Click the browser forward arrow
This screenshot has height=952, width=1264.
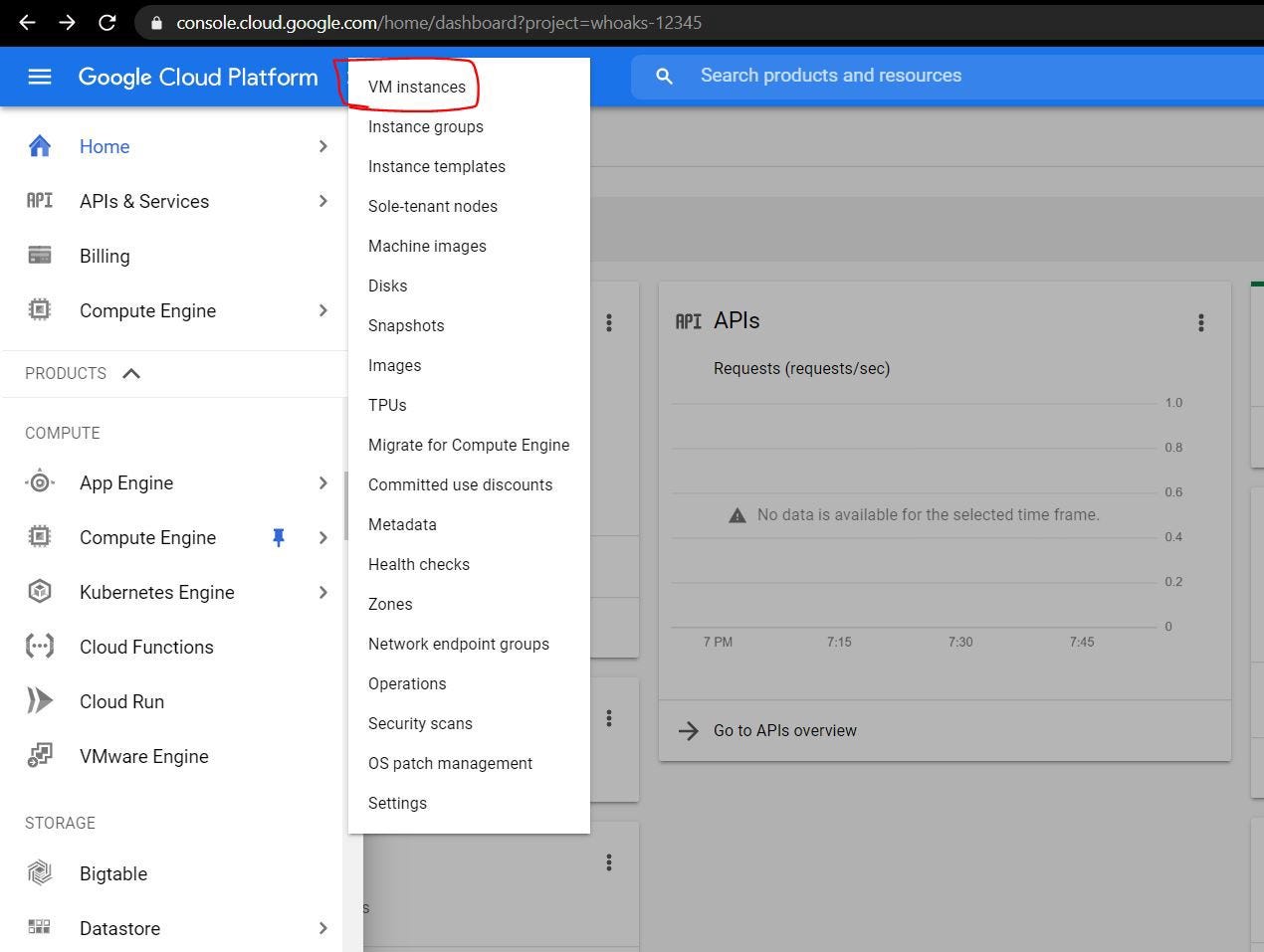pyautogui.click(x=67, y=22)
